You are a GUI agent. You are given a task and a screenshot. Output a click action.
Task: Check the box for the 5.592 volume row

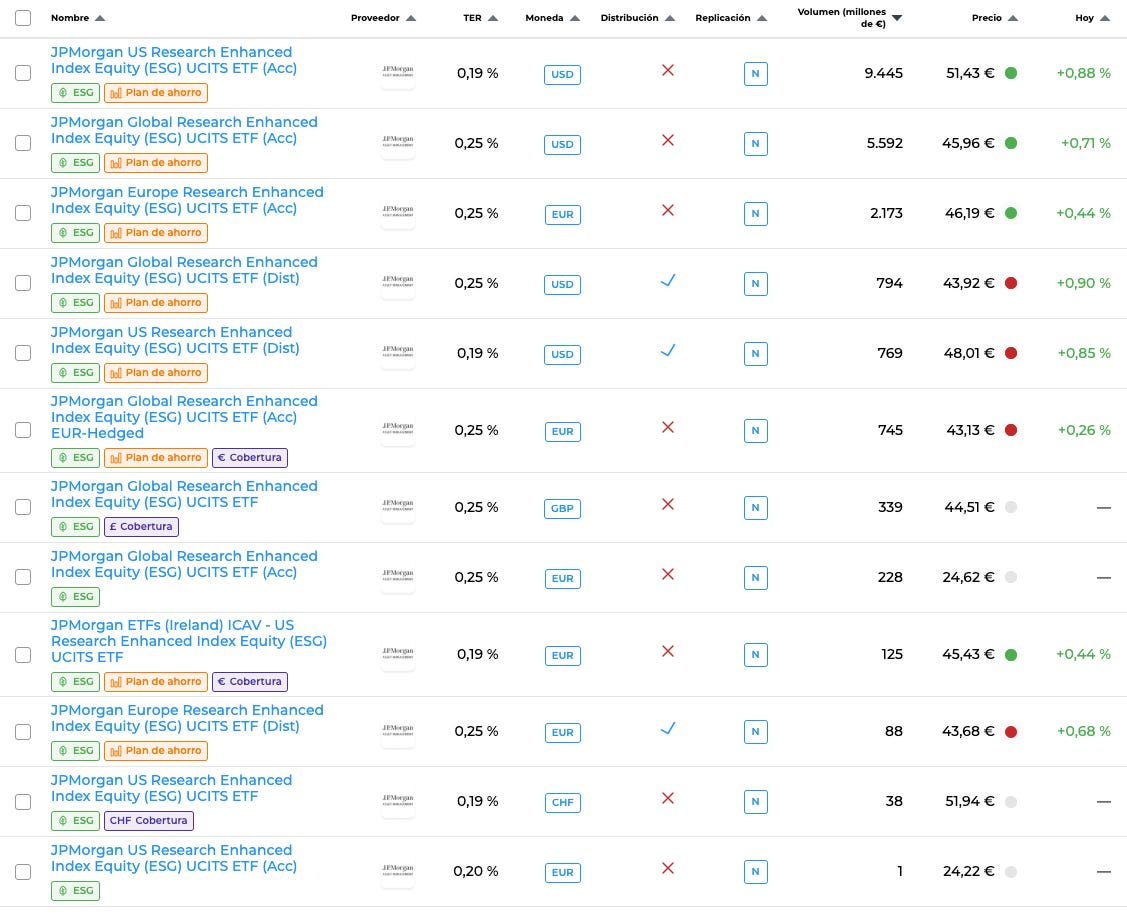tap(23, 143)
